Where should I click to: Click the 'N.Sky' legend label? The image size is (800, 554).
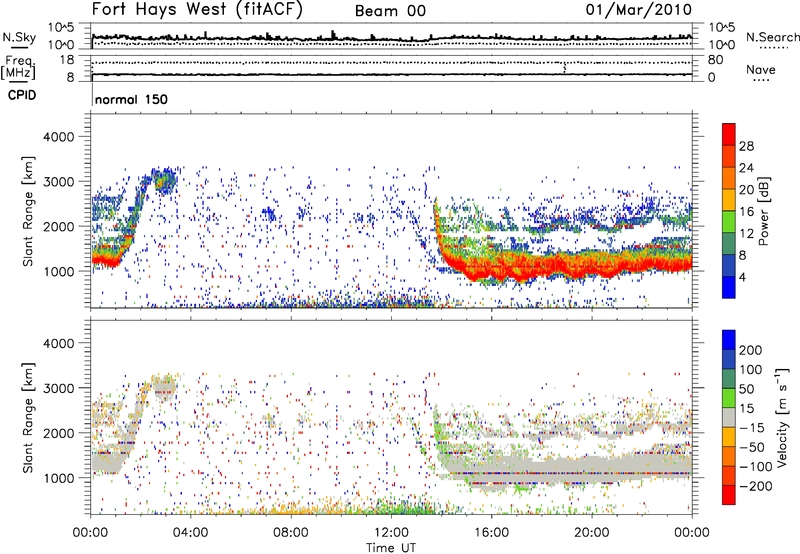tap(19, 37)
